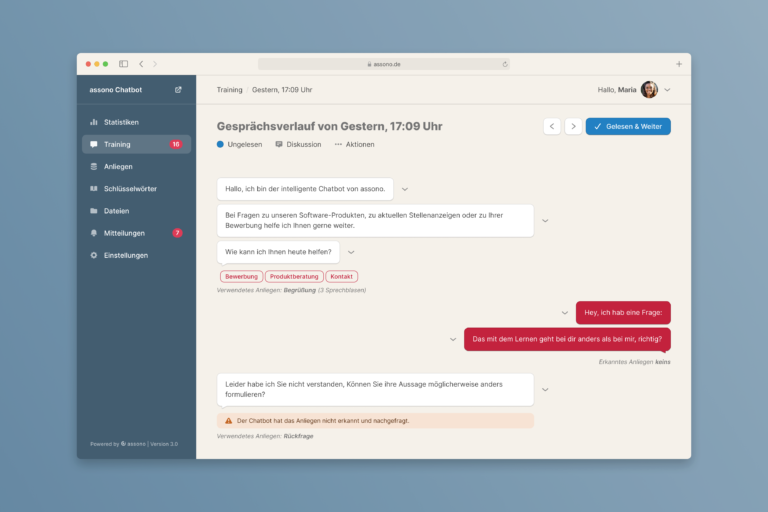Screen dimensions: 768x512
Task: Click the Einstellungen gear icon
Action: pos(94,255)
